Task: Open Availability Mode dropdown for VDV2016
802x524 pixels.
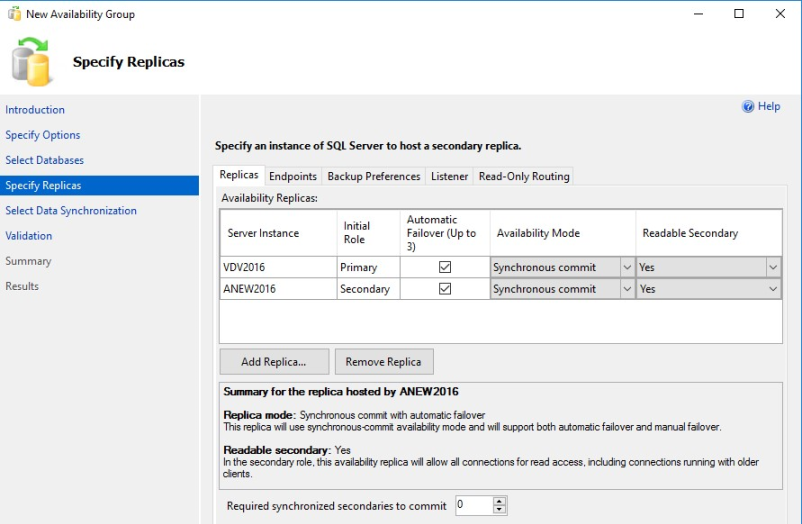Action: pos(627,267)
